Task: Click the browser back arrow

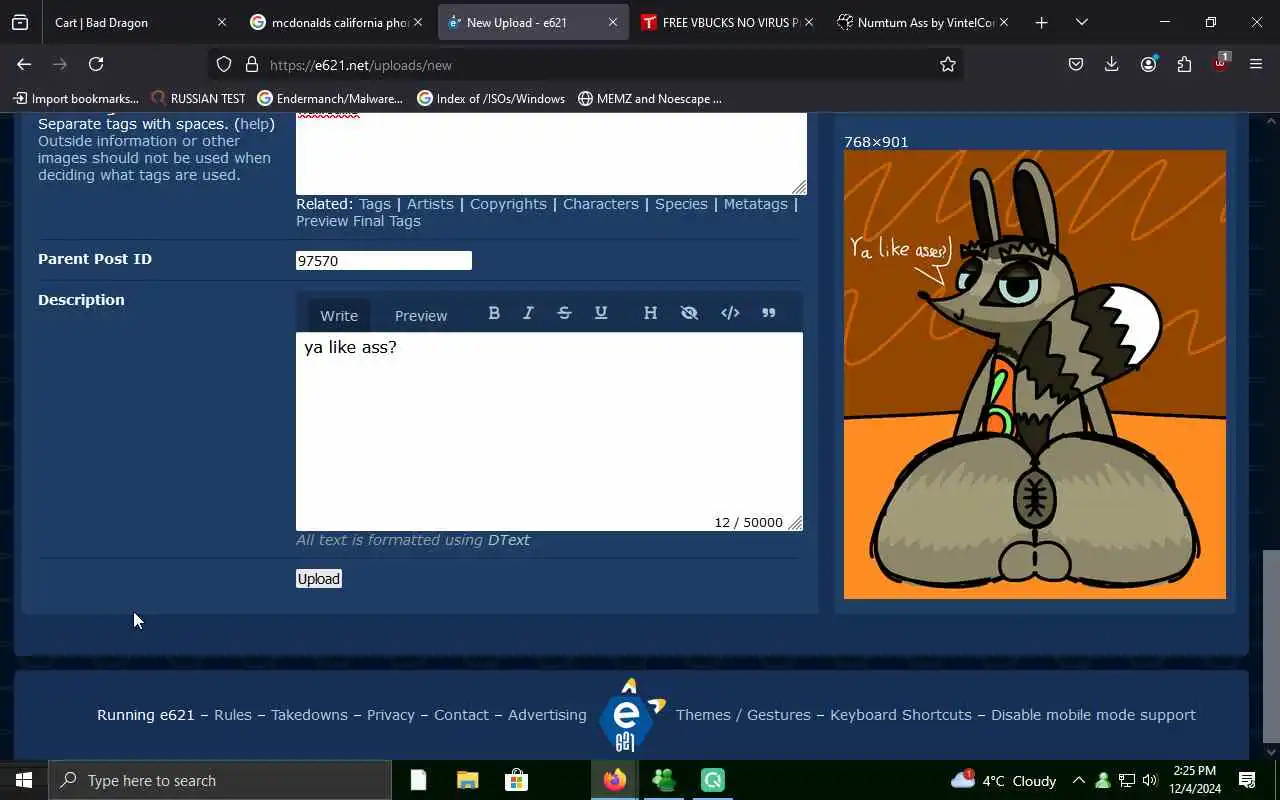Action: (24, 64)
